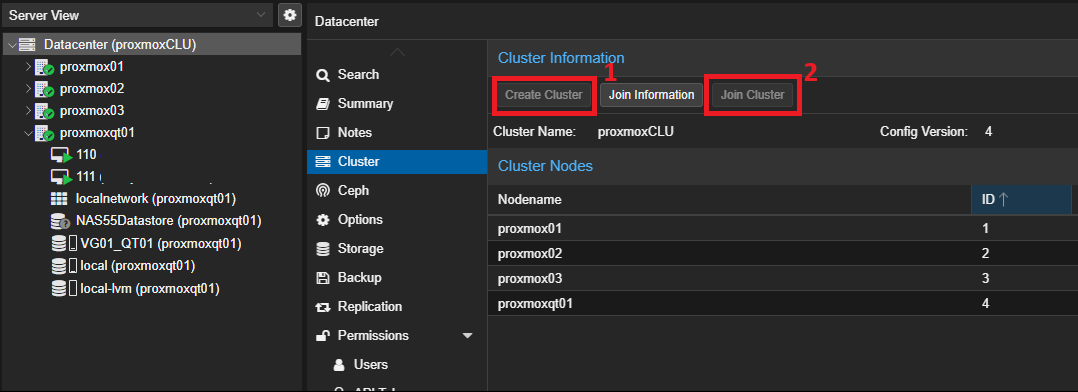Select NAS55Datastore (proxmoxqt01) in tree
The width and height of the screenshot is (1078, 392).
(x=168, y=221)
